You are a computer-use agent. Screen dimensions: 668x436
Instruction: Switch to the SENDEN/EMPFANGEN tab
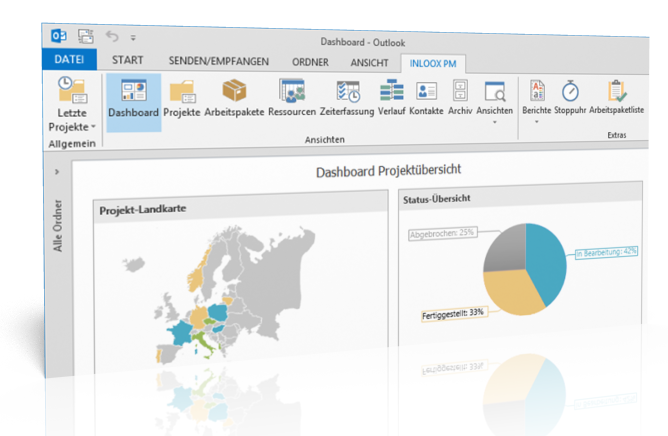click(219, 61)
